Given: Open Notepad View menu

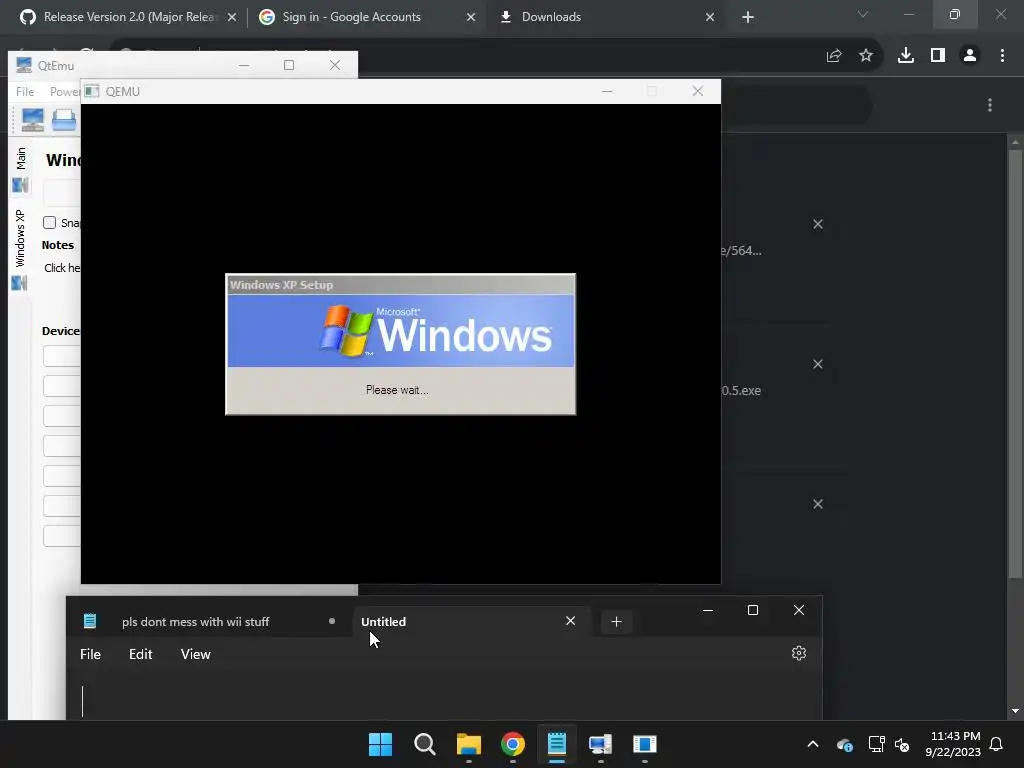Looking at the screenshot, I should pos(195,654).
